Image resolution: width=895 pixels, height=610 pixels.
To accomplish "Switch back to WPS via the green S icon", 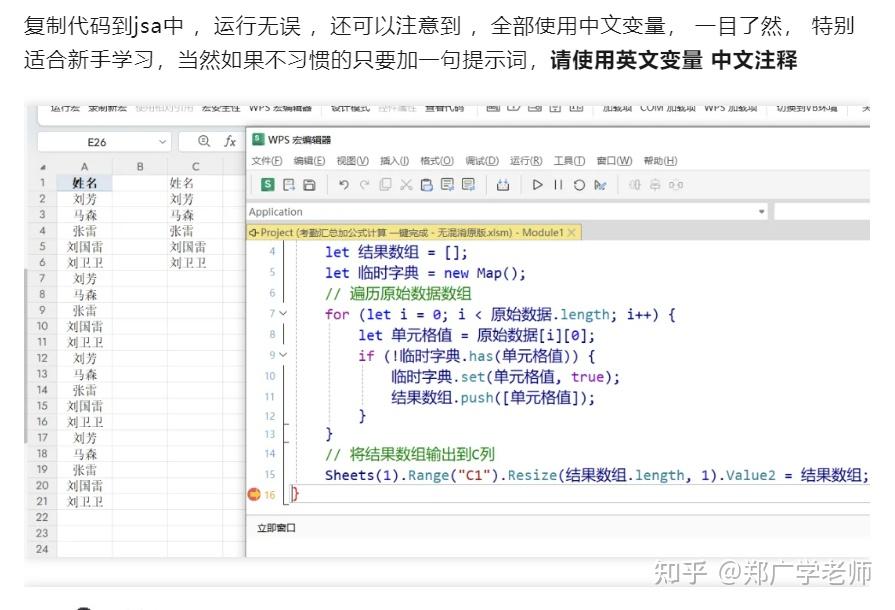I will pos(268,184).
